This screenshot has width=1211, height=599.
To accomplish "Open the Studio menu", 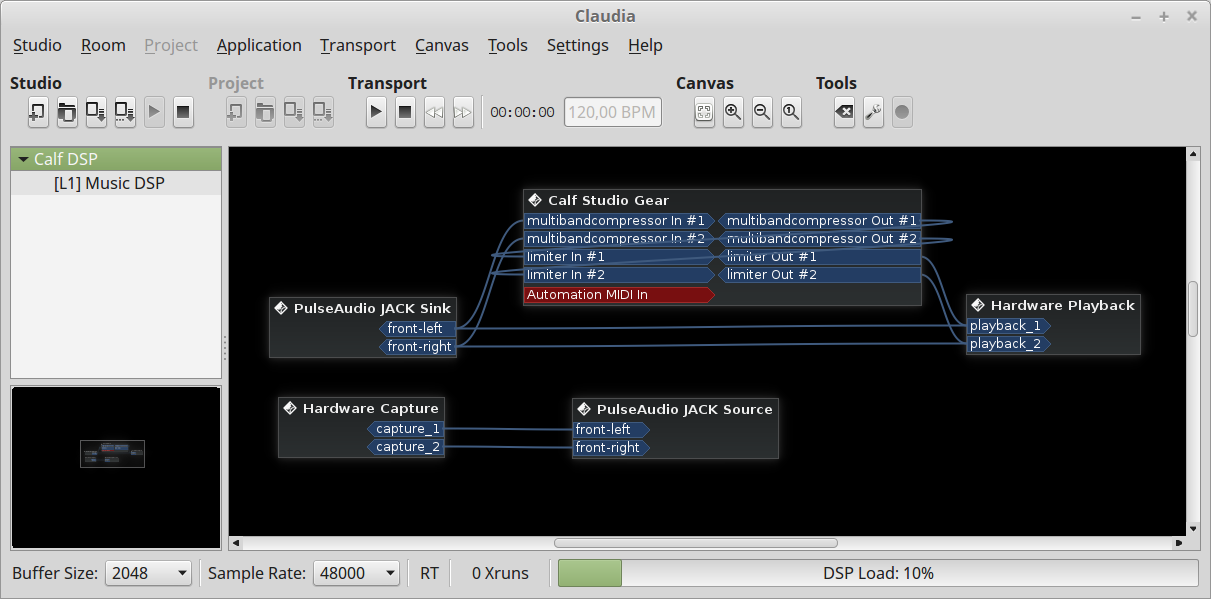I will (37, 45).
